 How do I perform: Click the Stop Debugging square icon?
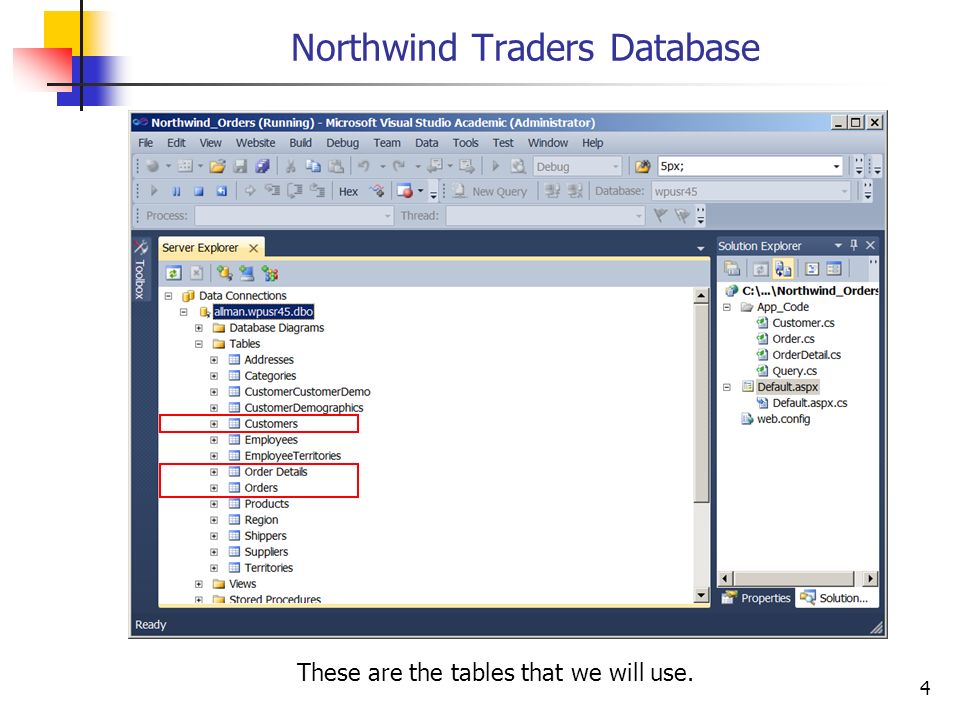[198, 192]
